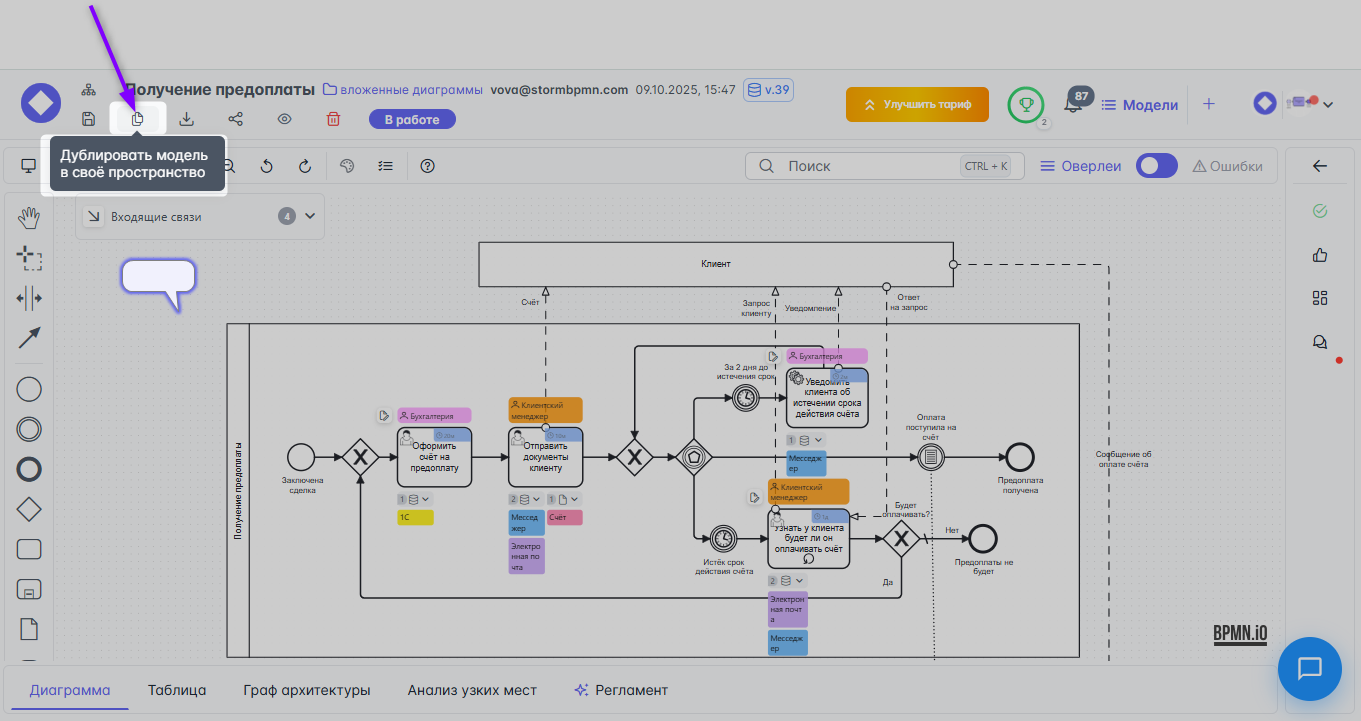1361x721 pixels.
Task: Pick the subprocess shape in palette
Action: pyautogui.click(x=29, y=589)
